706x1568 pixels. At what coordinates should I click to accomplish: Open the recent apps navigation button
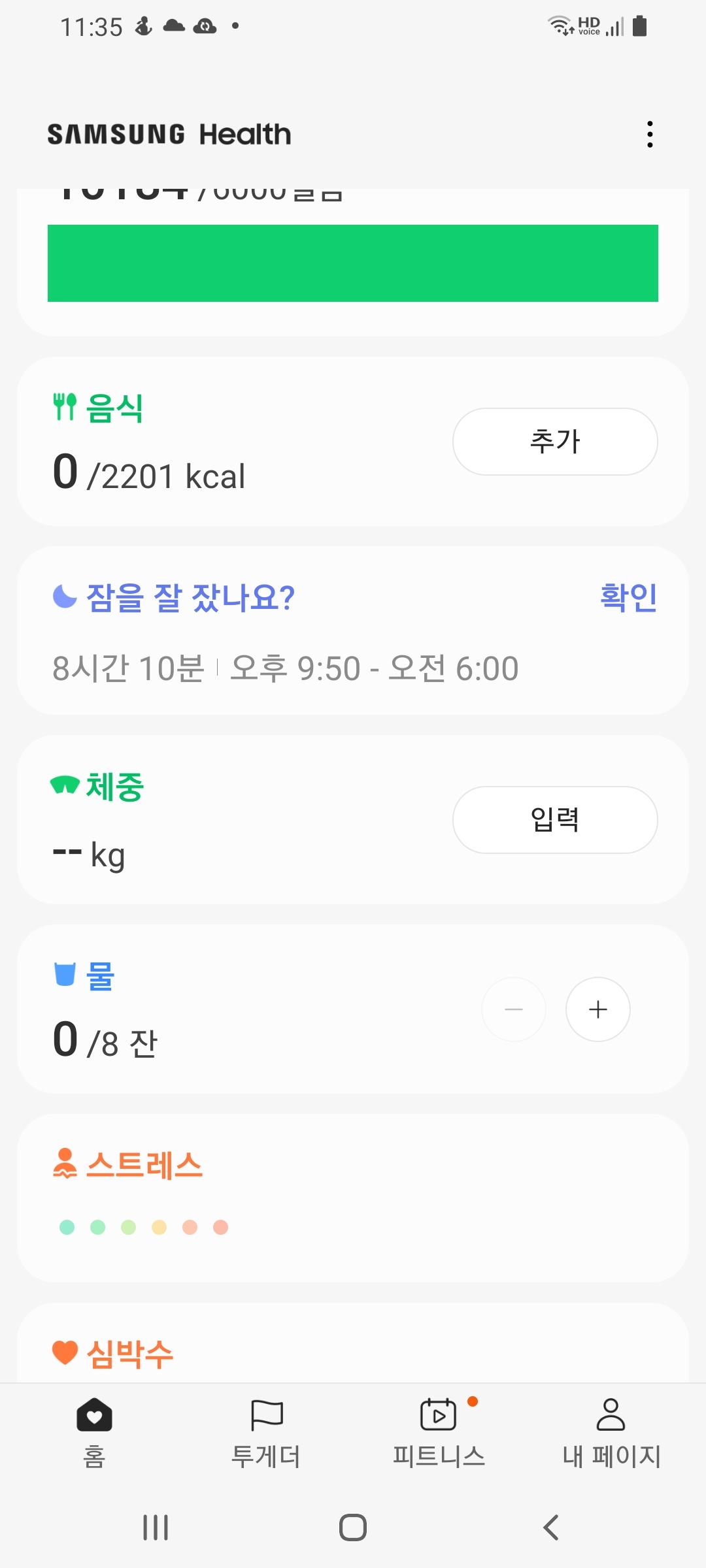pyautogui.click(x=156, y=1527)
